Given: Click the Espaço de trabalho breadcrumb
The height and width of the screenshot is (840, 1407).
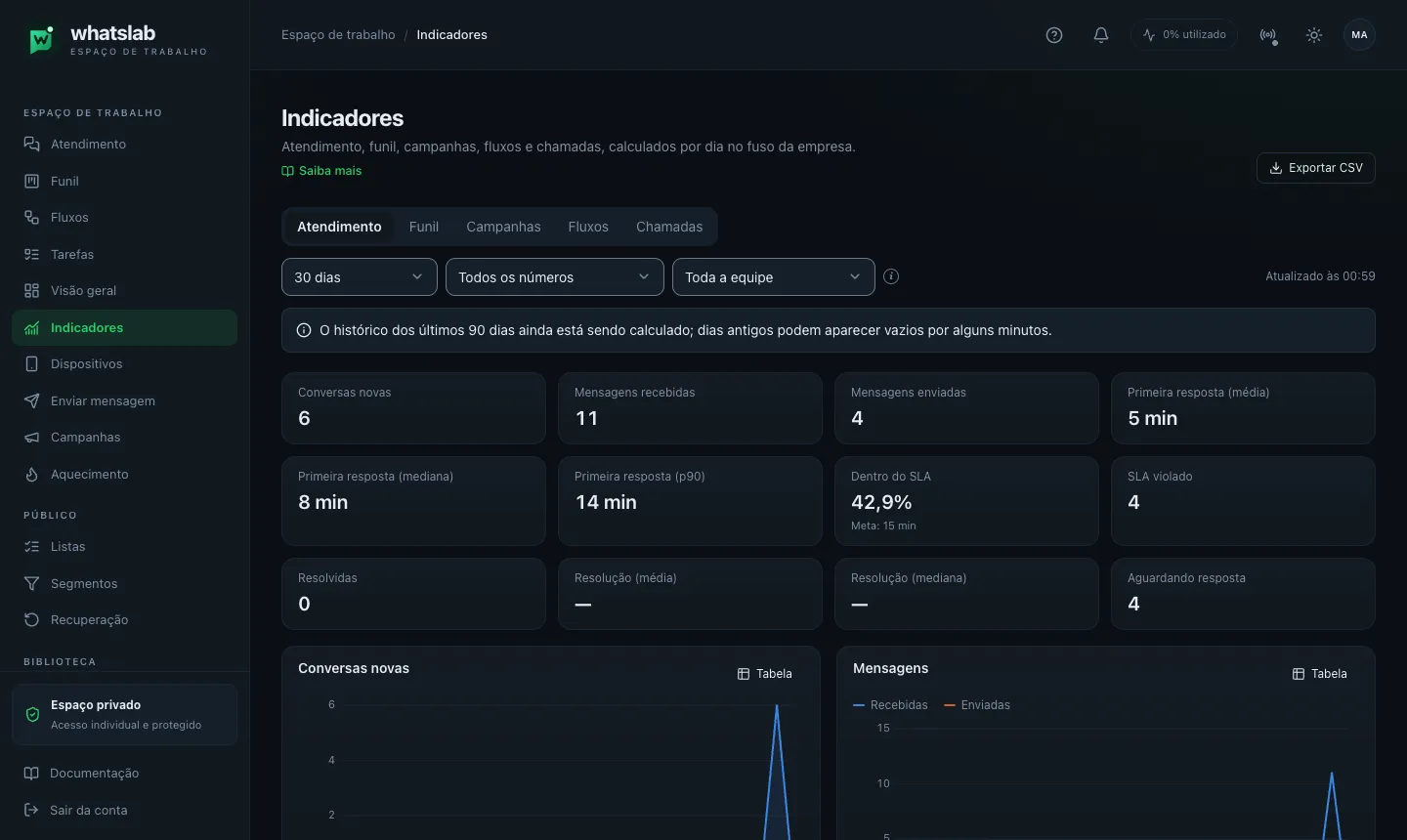Looking at the screenshot, I should coord(338,35).
